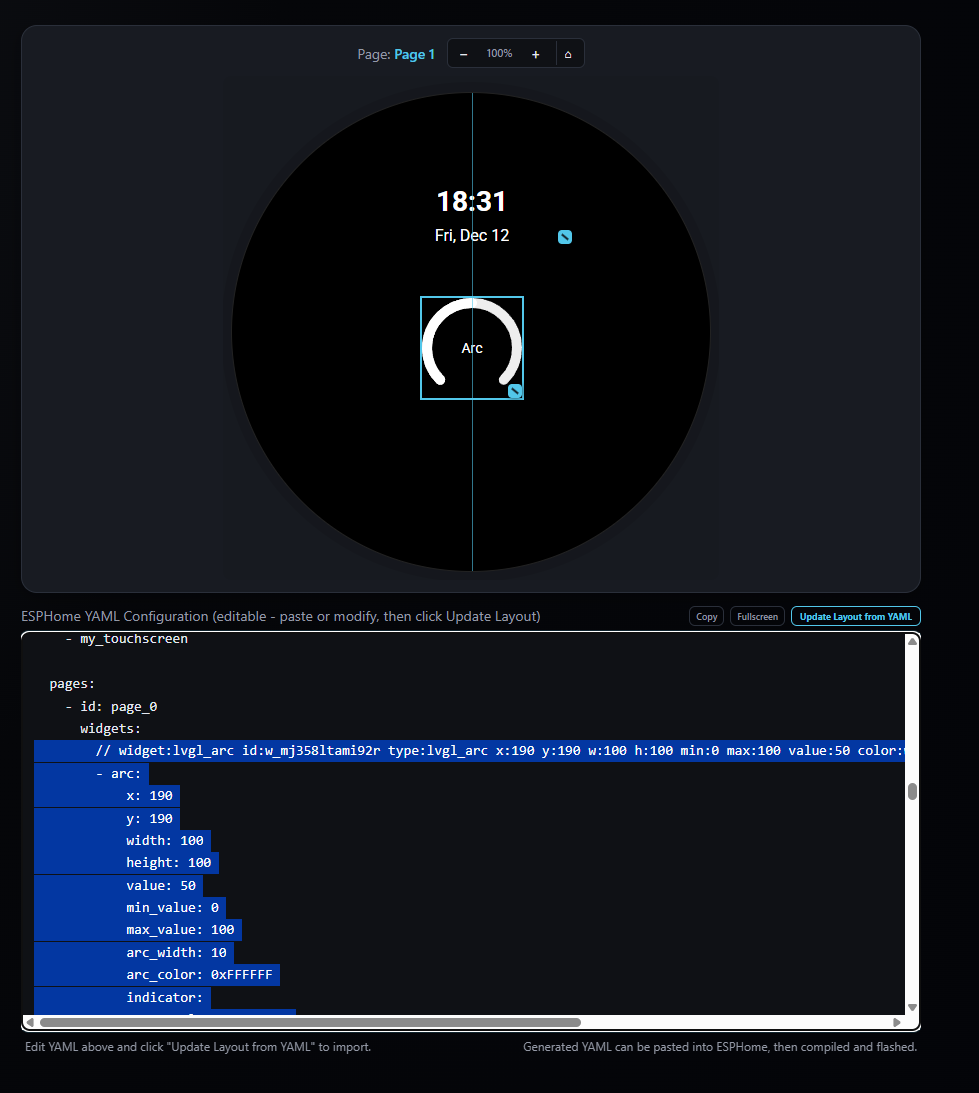Copy the YAML configuration
979x1093 pixels.
tap(706, 616)
